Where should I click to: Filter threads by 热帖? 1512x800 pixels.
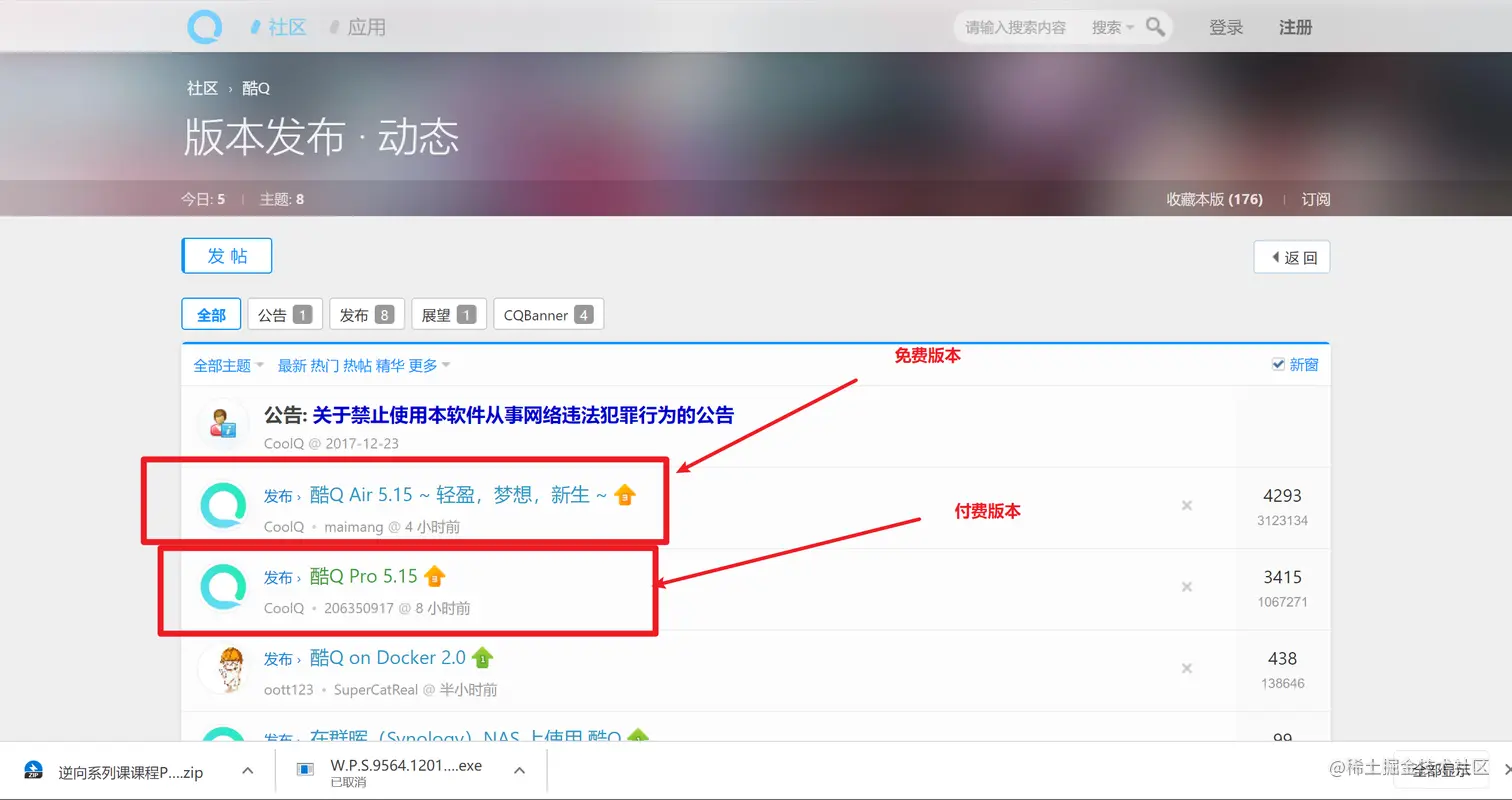click(357, 365)
